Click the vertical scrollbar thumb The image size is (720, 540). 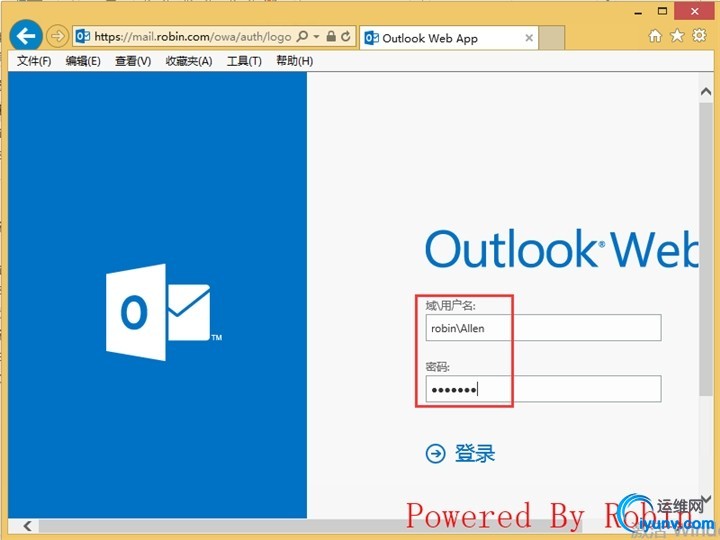click(706, 249)
